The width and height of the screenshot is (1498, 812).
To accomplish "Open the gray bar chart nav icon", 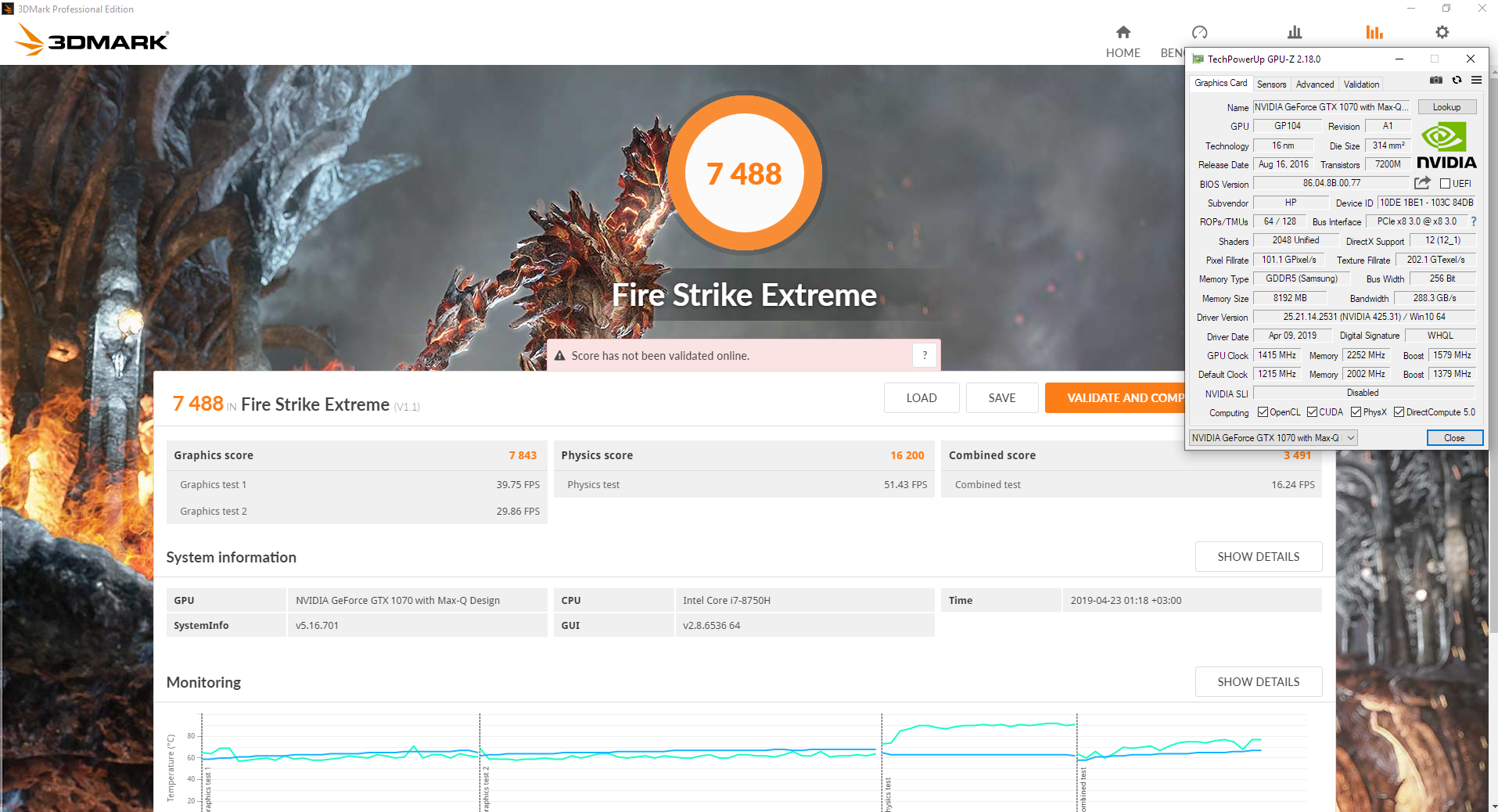I will coord(1295,32).
